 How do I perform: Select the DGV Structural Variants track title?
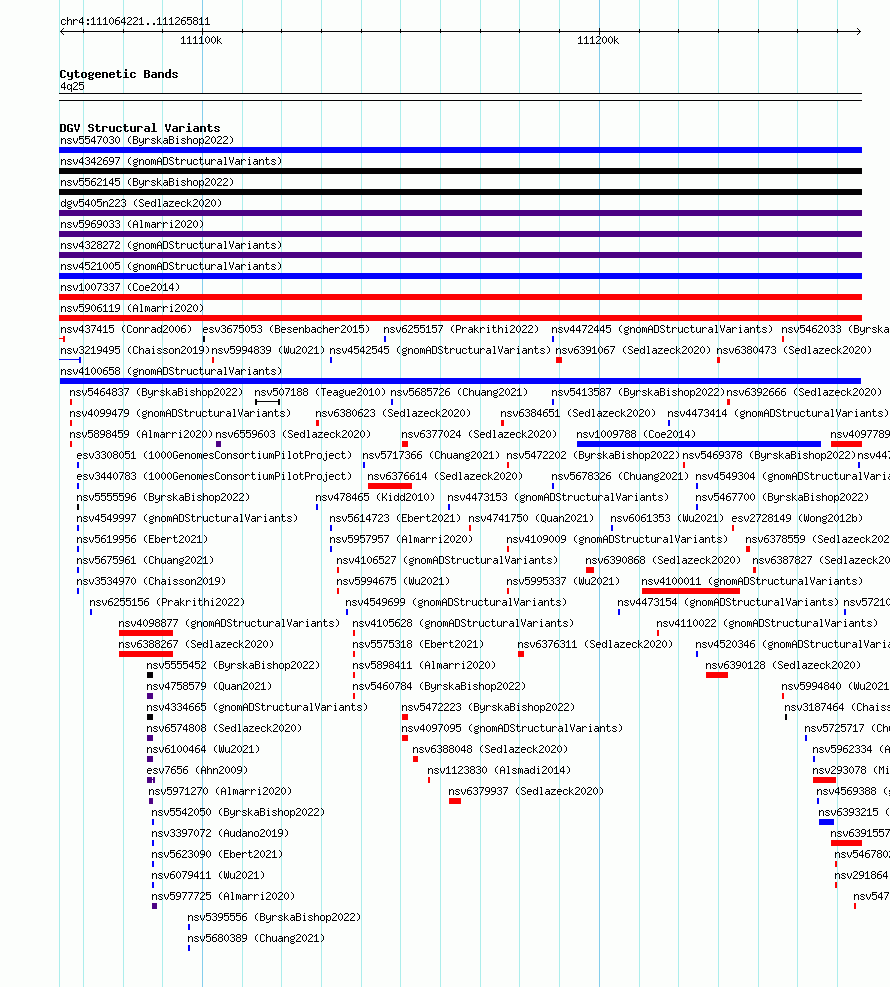point(140,128)
